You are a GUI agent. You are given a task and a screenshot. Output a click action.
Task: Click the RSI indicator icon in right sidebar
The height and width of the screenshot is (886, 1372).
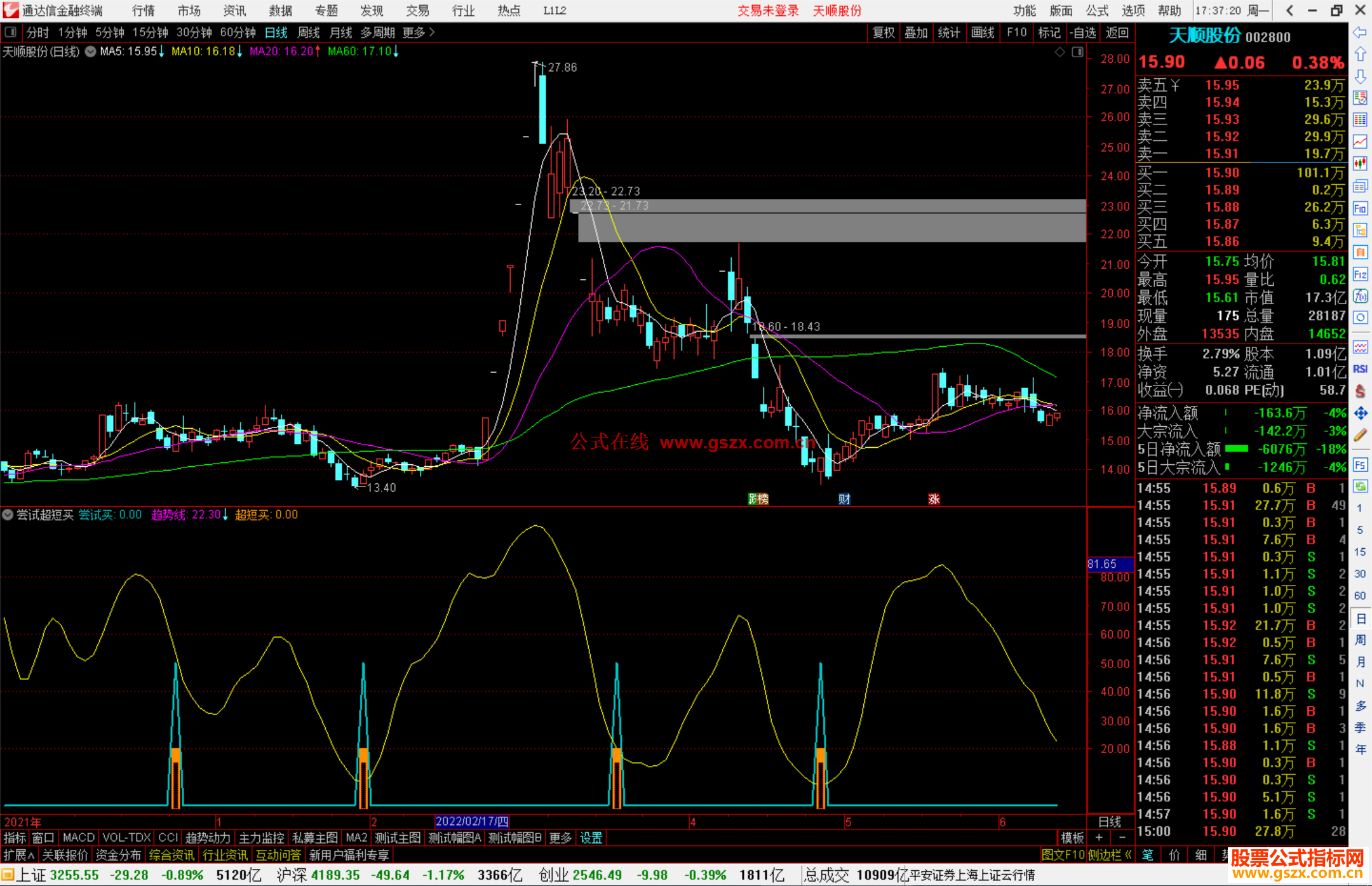1360,369
